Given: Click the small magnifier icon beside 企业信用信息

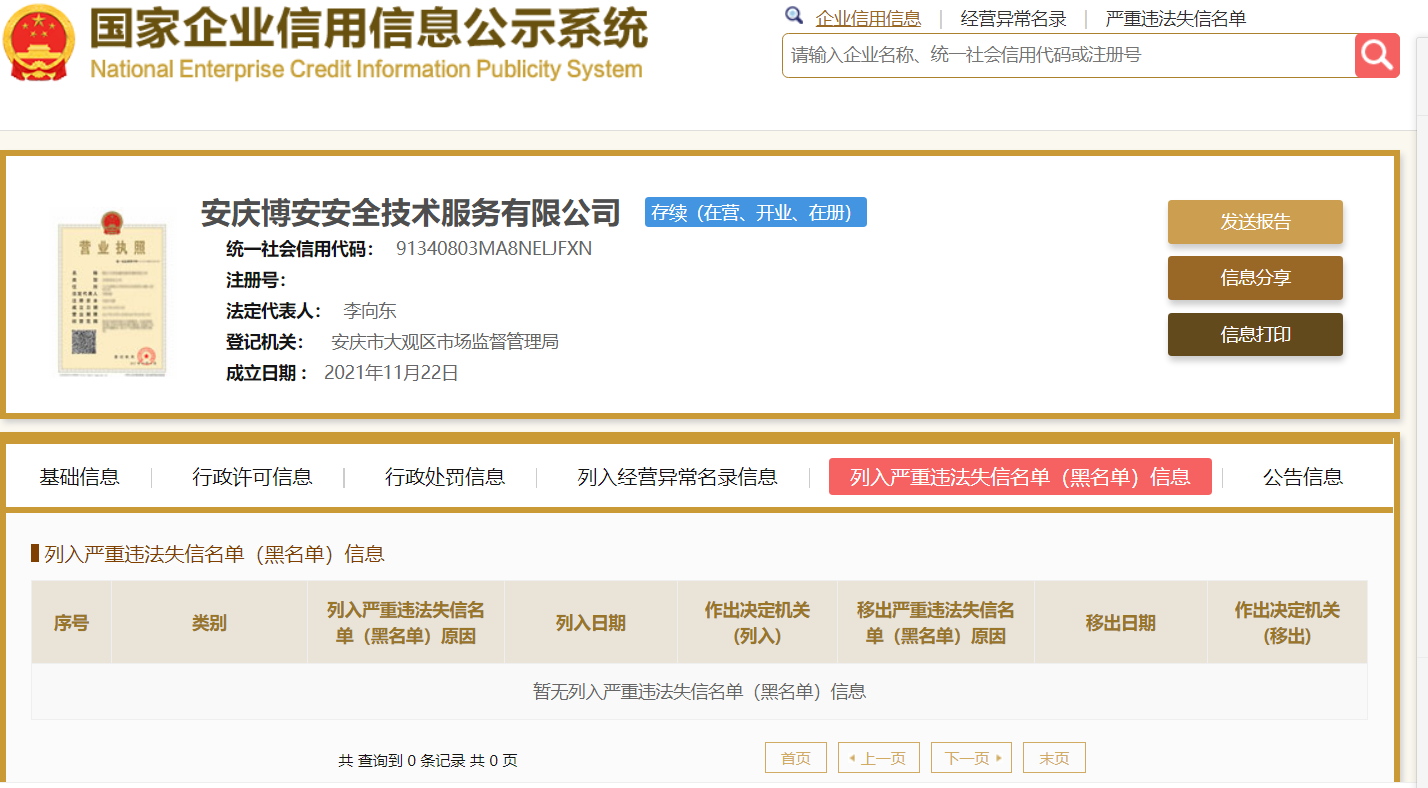Looking at the screenshot, I should (794, 16).
